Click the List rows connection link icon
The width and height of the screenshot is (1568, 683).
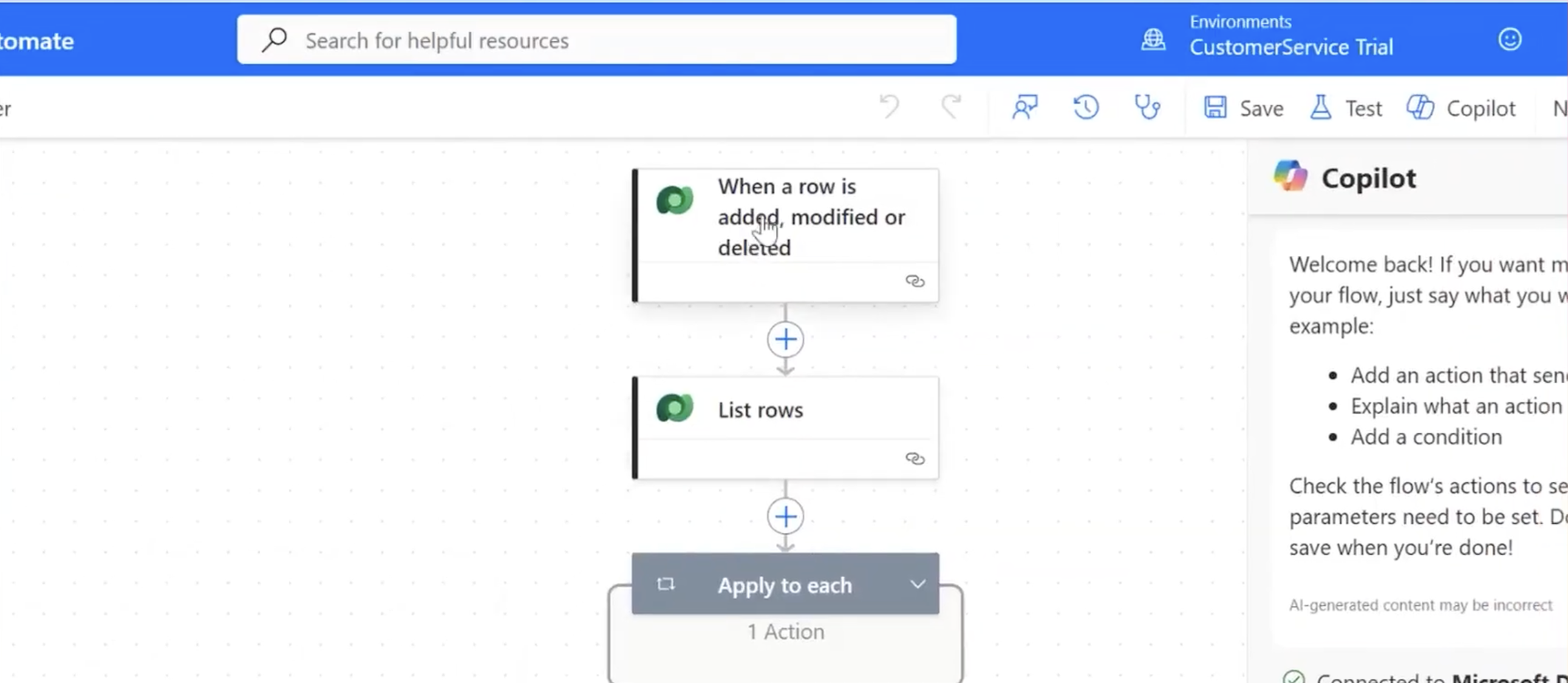[x=915, y=458]
